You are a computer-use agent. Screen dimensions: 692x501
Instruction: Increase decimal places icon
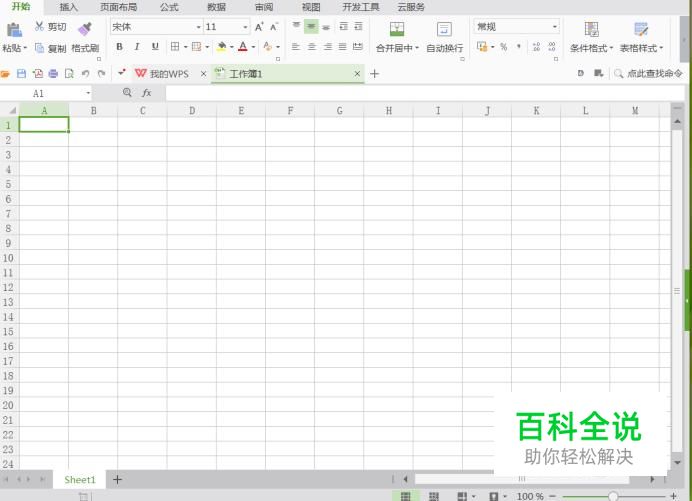[536, 47]
